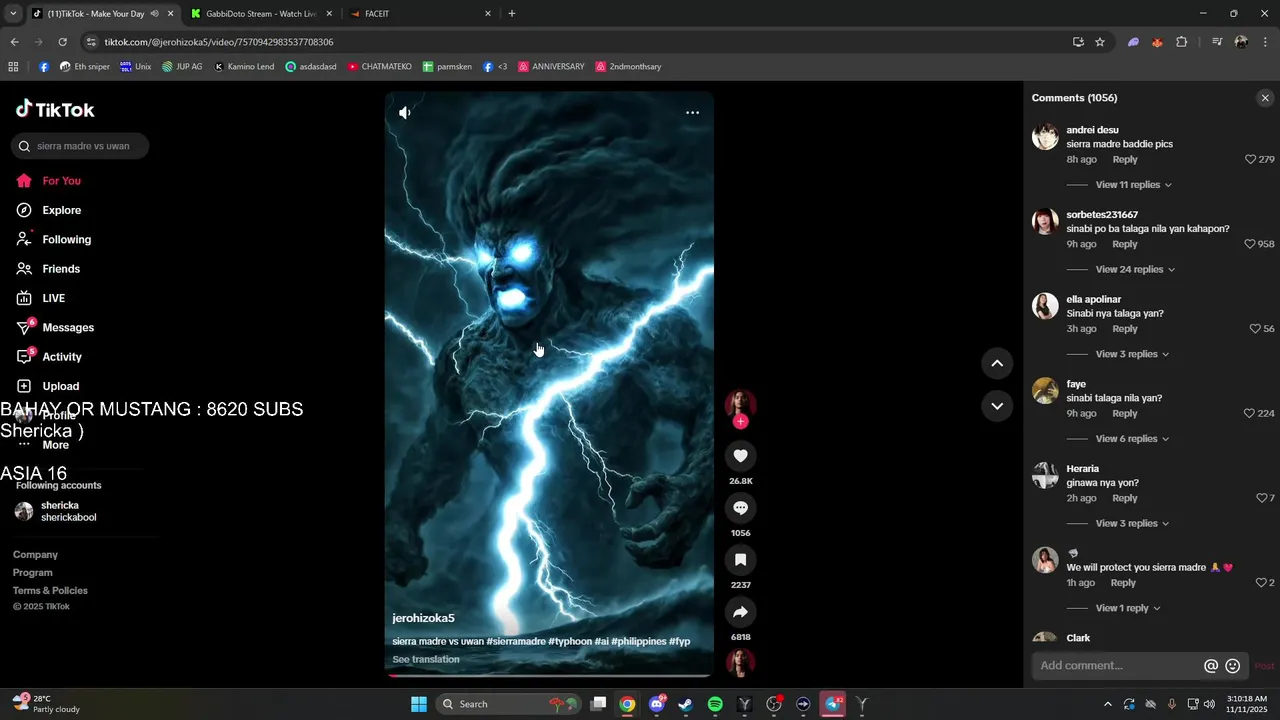Seek on the video progress bar
The width and height of the screenshot is (1280, 720).
tap(549, 675)
